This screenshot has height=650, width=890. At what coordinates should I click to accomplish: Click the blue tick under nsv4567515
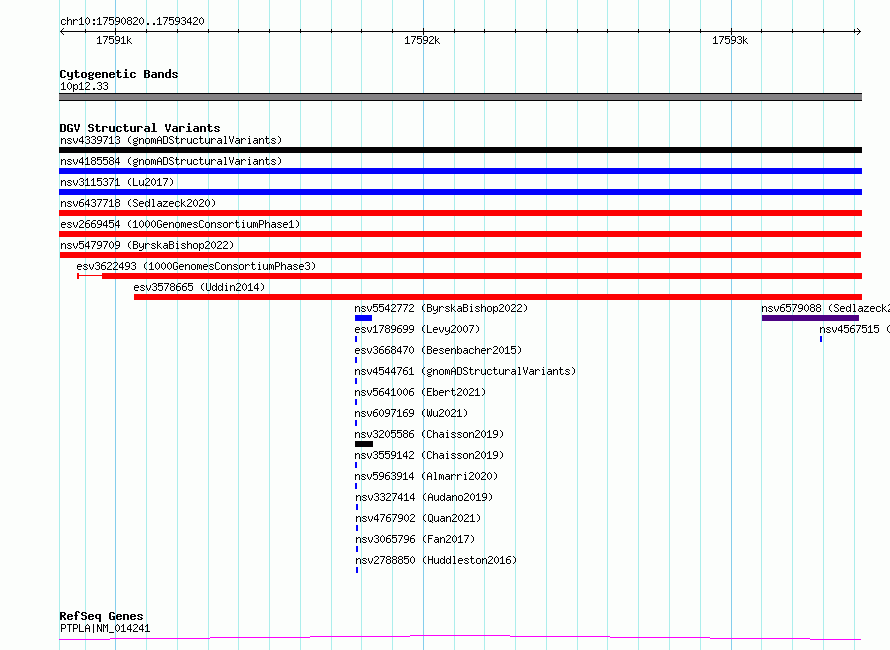[x=821, y=339]
